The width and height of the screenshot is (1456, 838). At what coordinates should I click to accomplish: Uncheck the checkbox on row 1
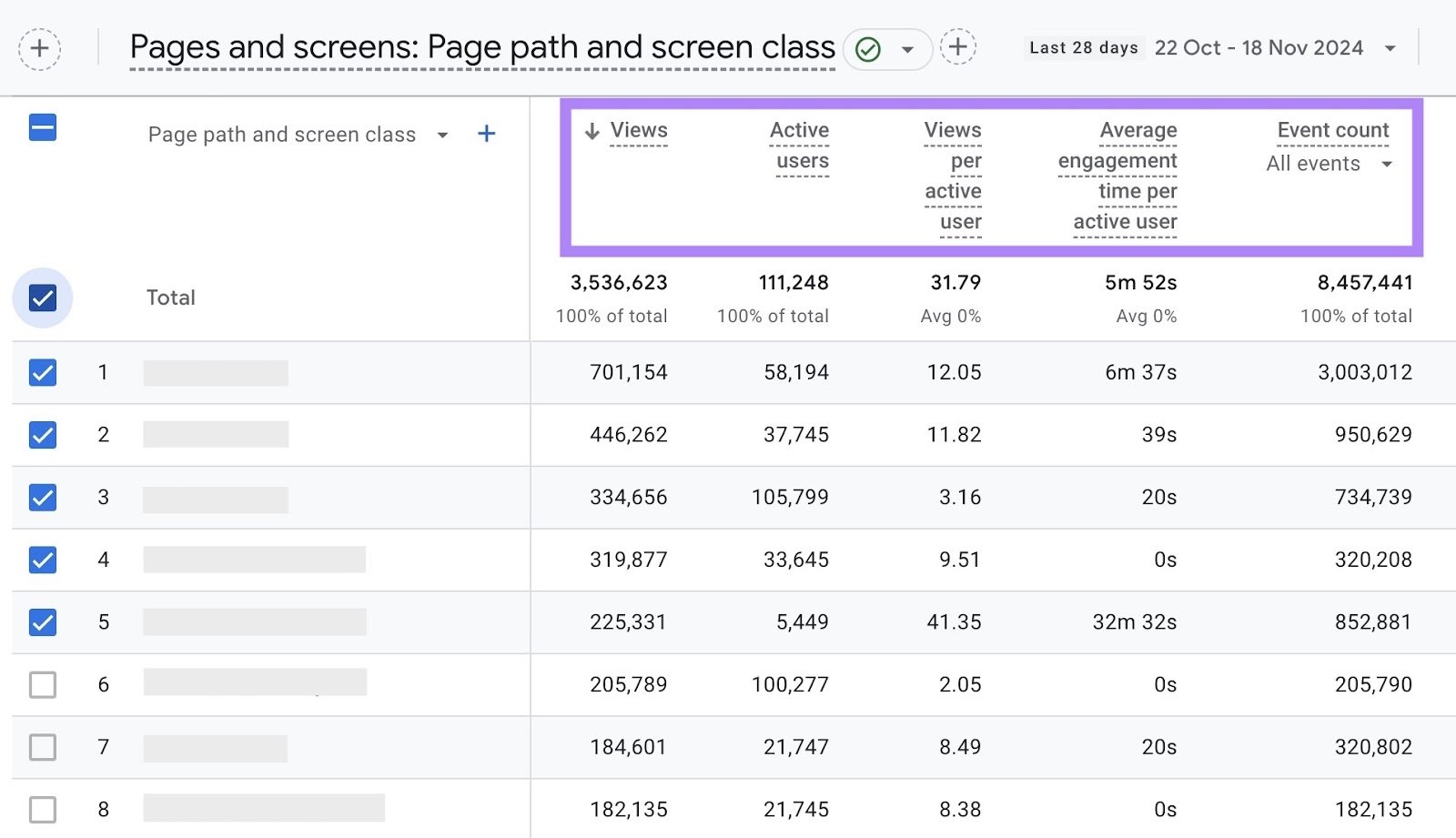coord(42,372)
